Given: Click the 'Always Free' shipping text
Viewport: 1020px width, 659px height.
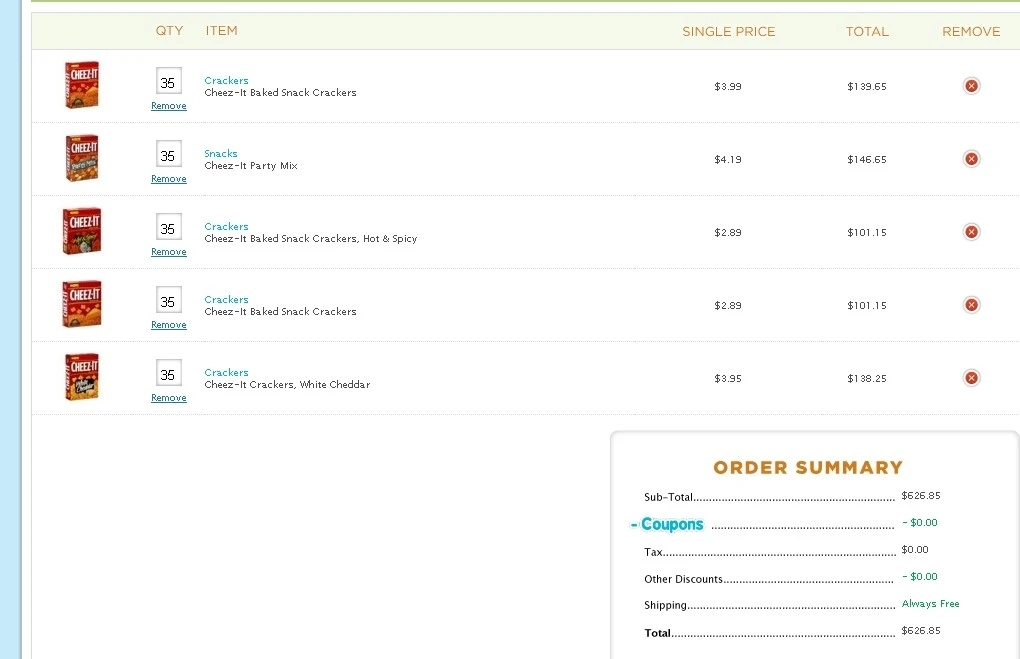Looking at the screenshot, I should 930,604.
